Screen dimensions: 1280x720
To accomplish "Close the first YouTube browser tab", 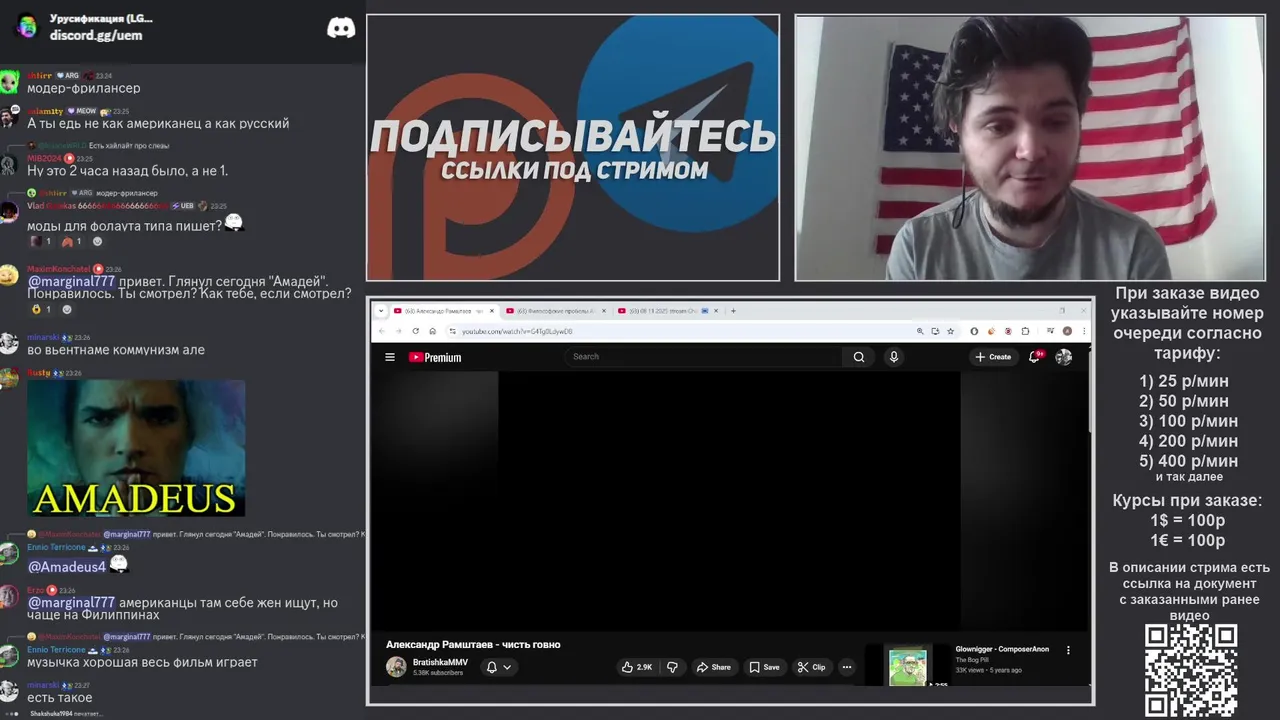I will point(491,311).
